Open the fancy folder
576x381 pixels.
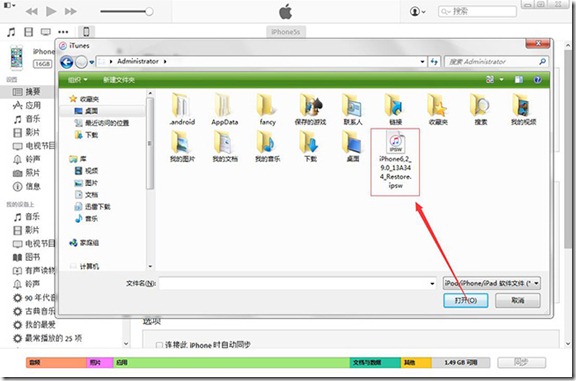click(267, 109)
